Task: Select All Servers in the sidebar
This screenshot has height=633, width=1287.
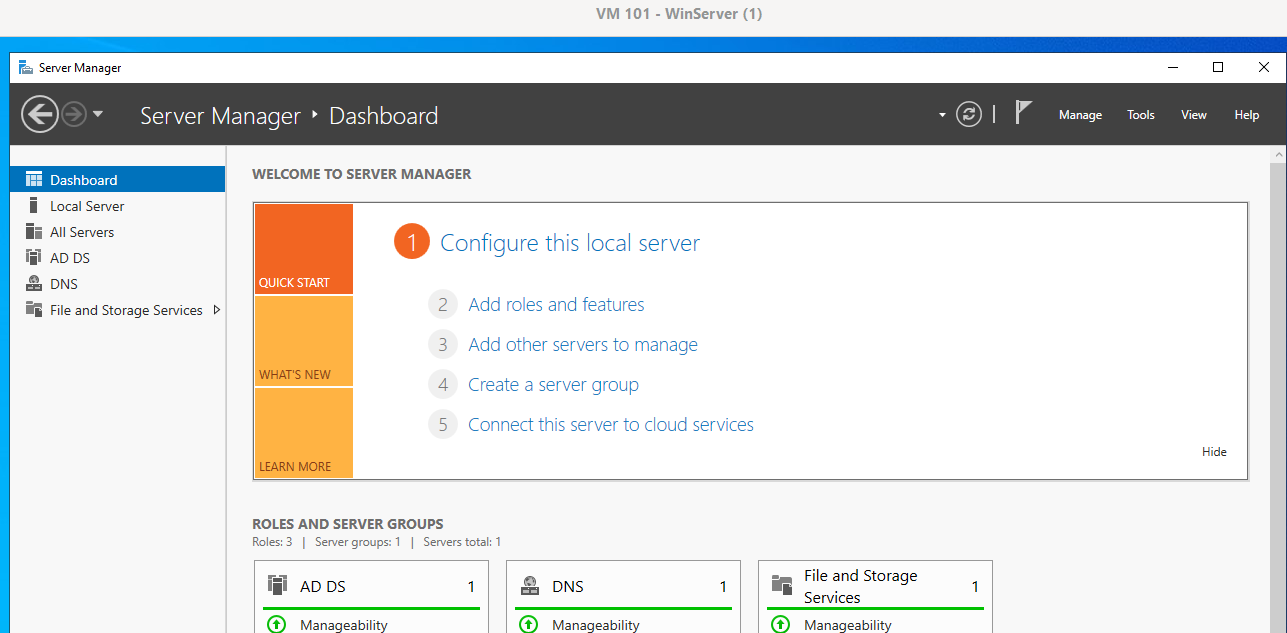Action: (117, 232)
